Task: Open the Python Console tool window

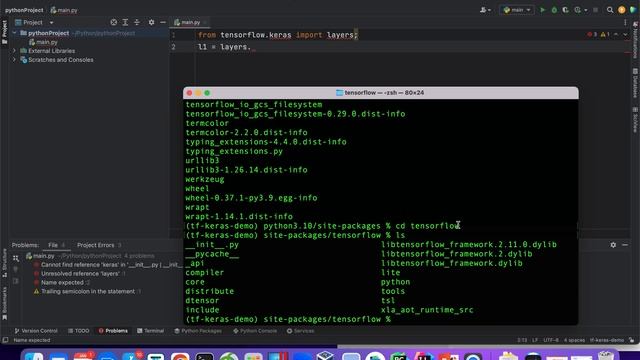Action: click(x=255, y=331)
